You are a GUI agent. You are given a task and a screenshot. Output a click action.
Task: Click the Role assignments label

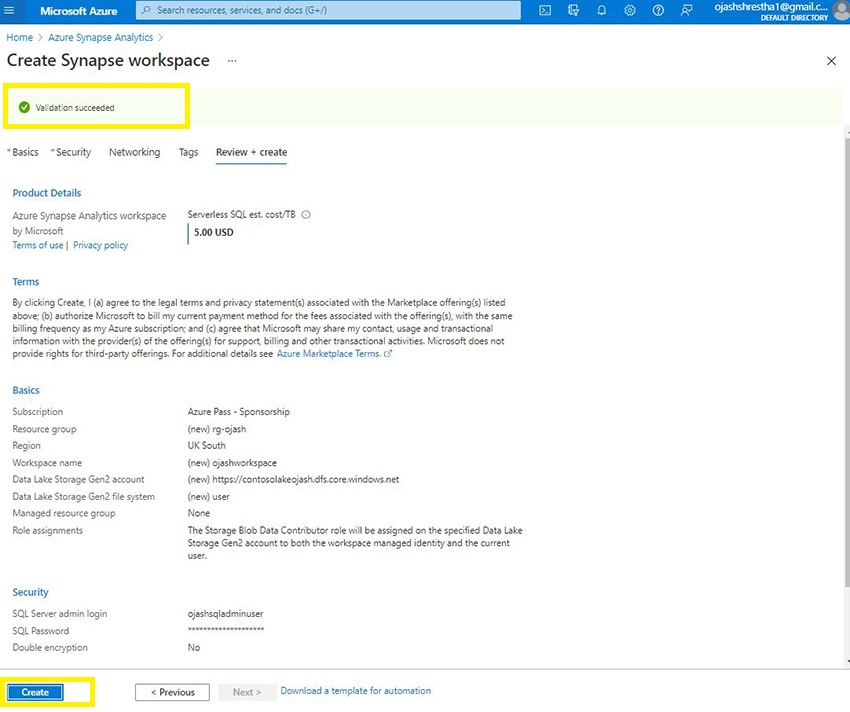48,531
